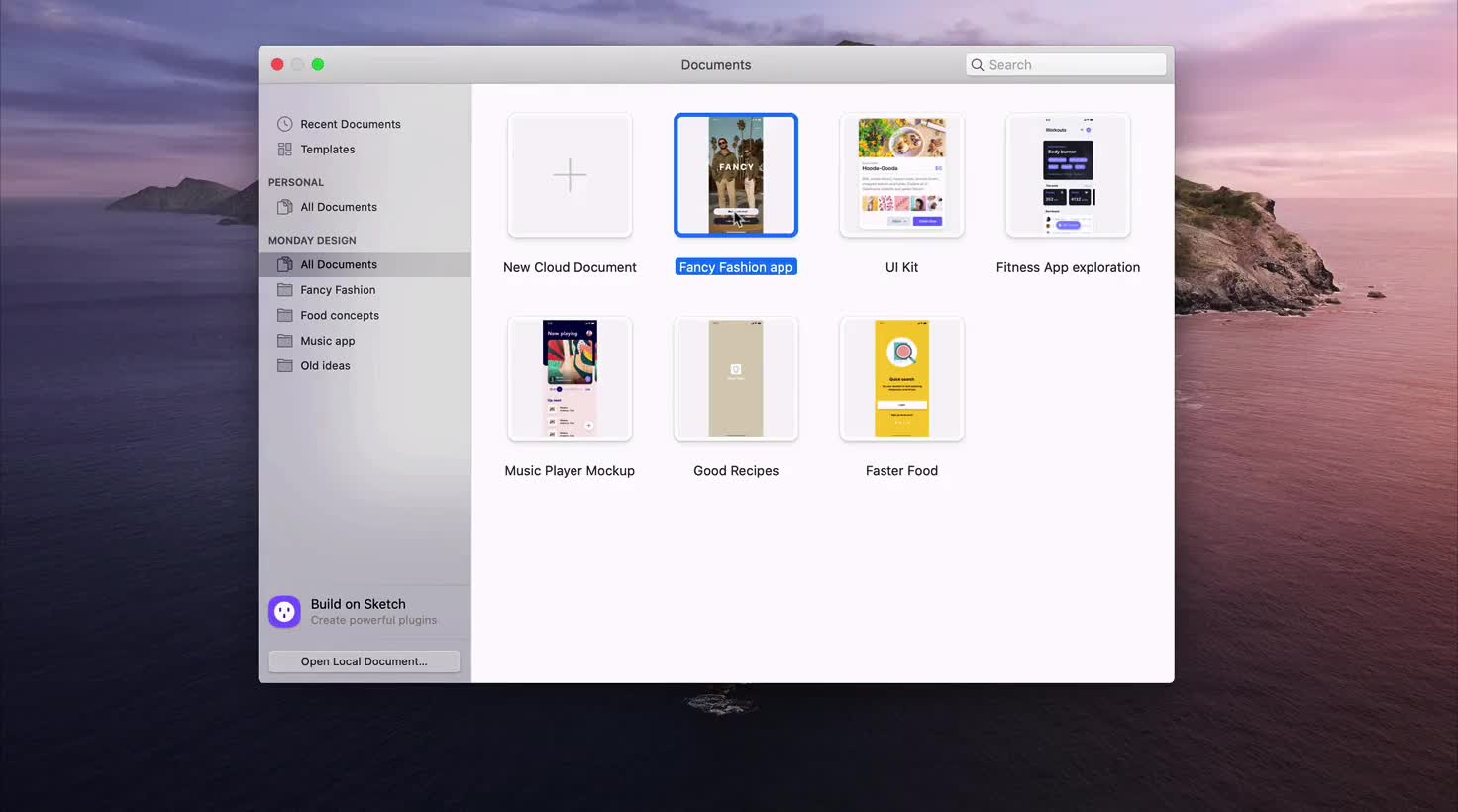Select All Documents under Personal
1458x812 pixels.
coord(364,207)
